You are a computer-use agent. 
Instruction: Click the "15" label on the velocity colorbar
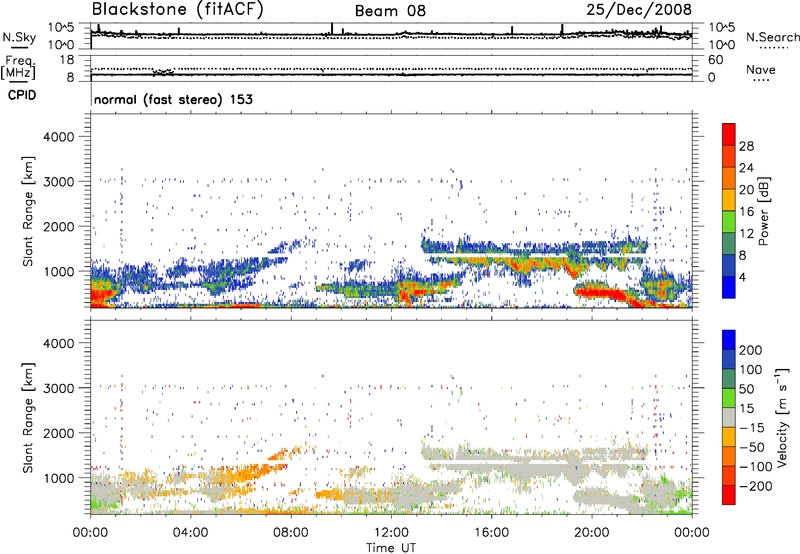click(746, 409)
